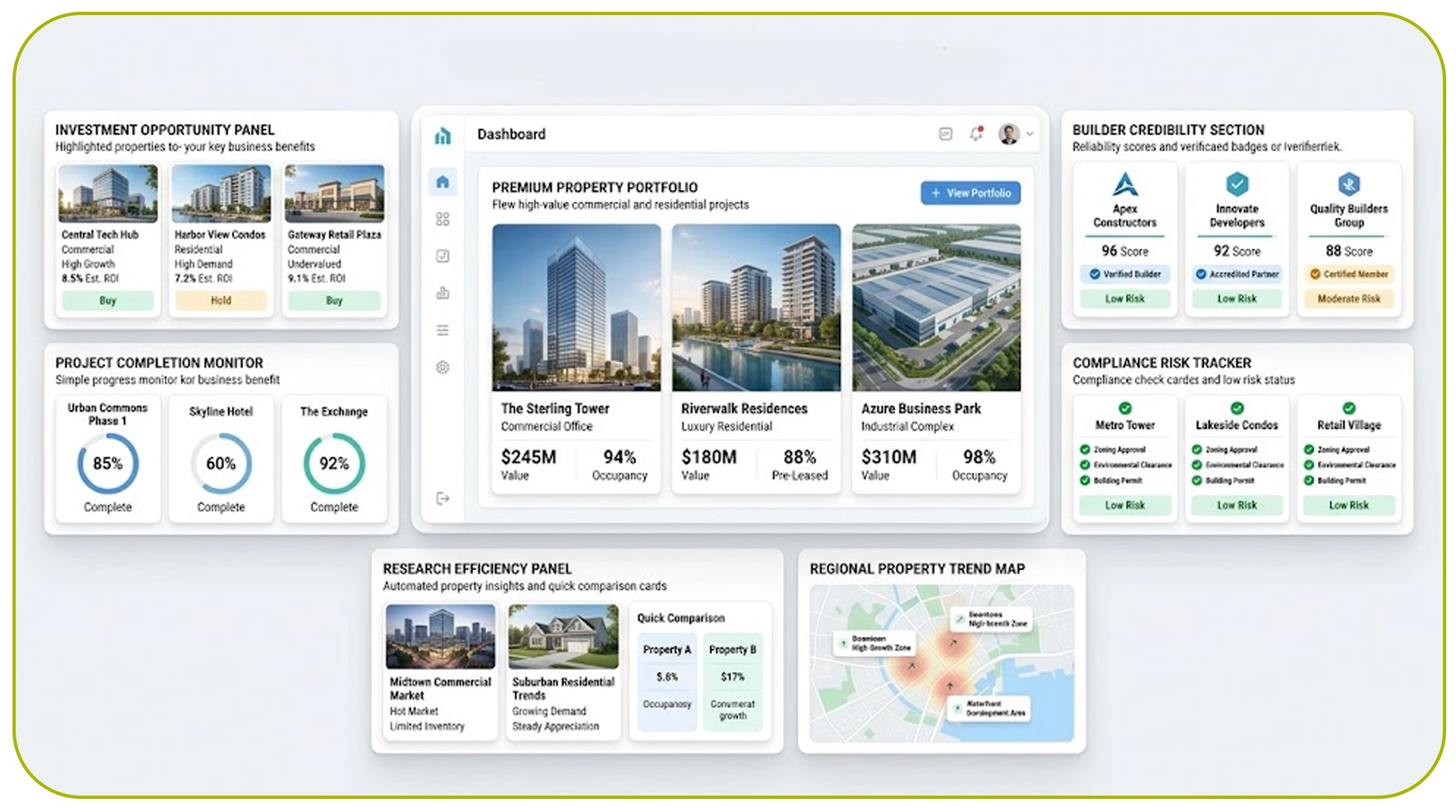Open the checklist icon in sidebar
The width and height of the screenshot is (1456, 812).
point(443,256)
